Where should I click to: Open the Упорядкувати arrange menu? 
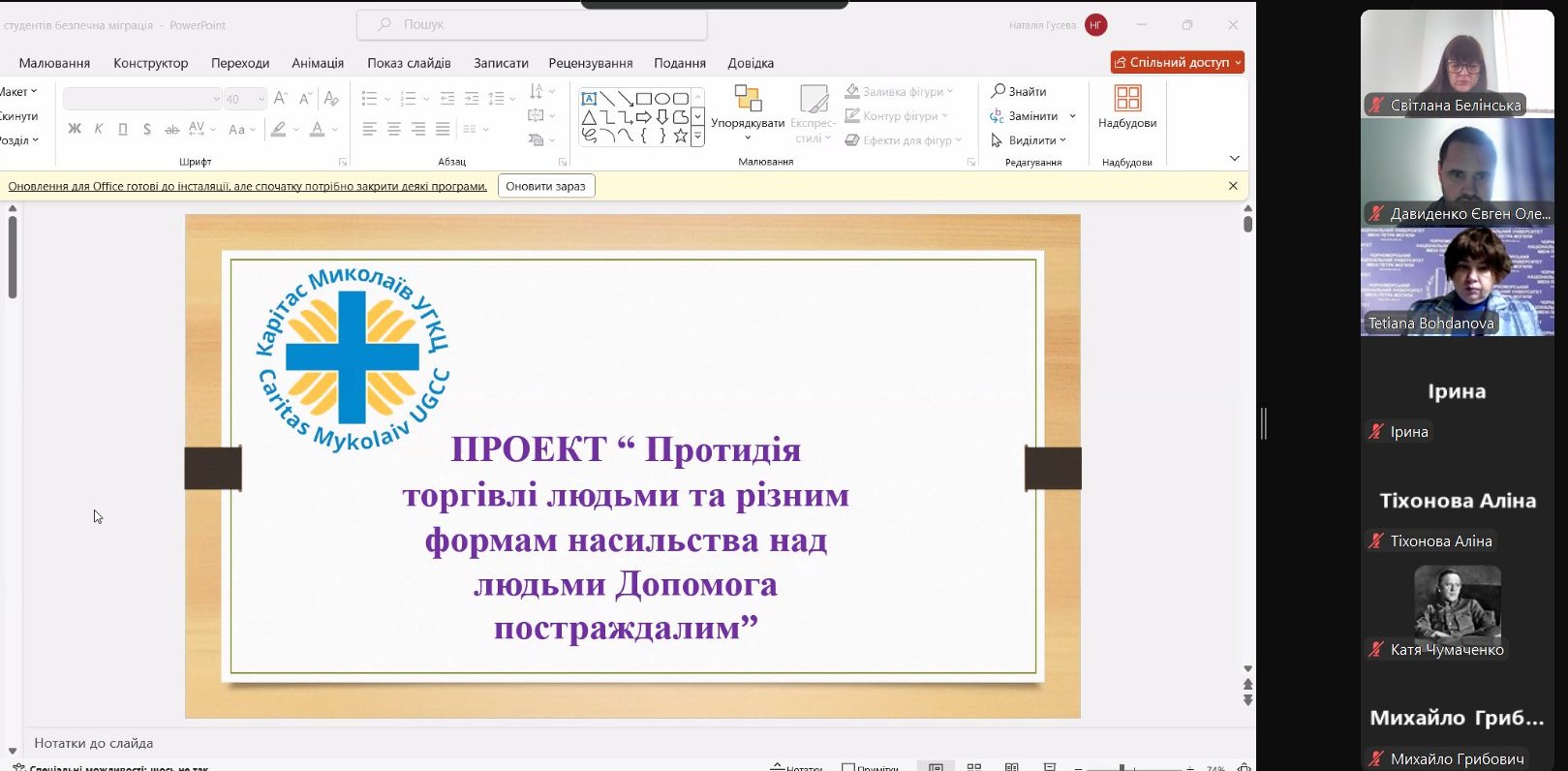point(748,113)
